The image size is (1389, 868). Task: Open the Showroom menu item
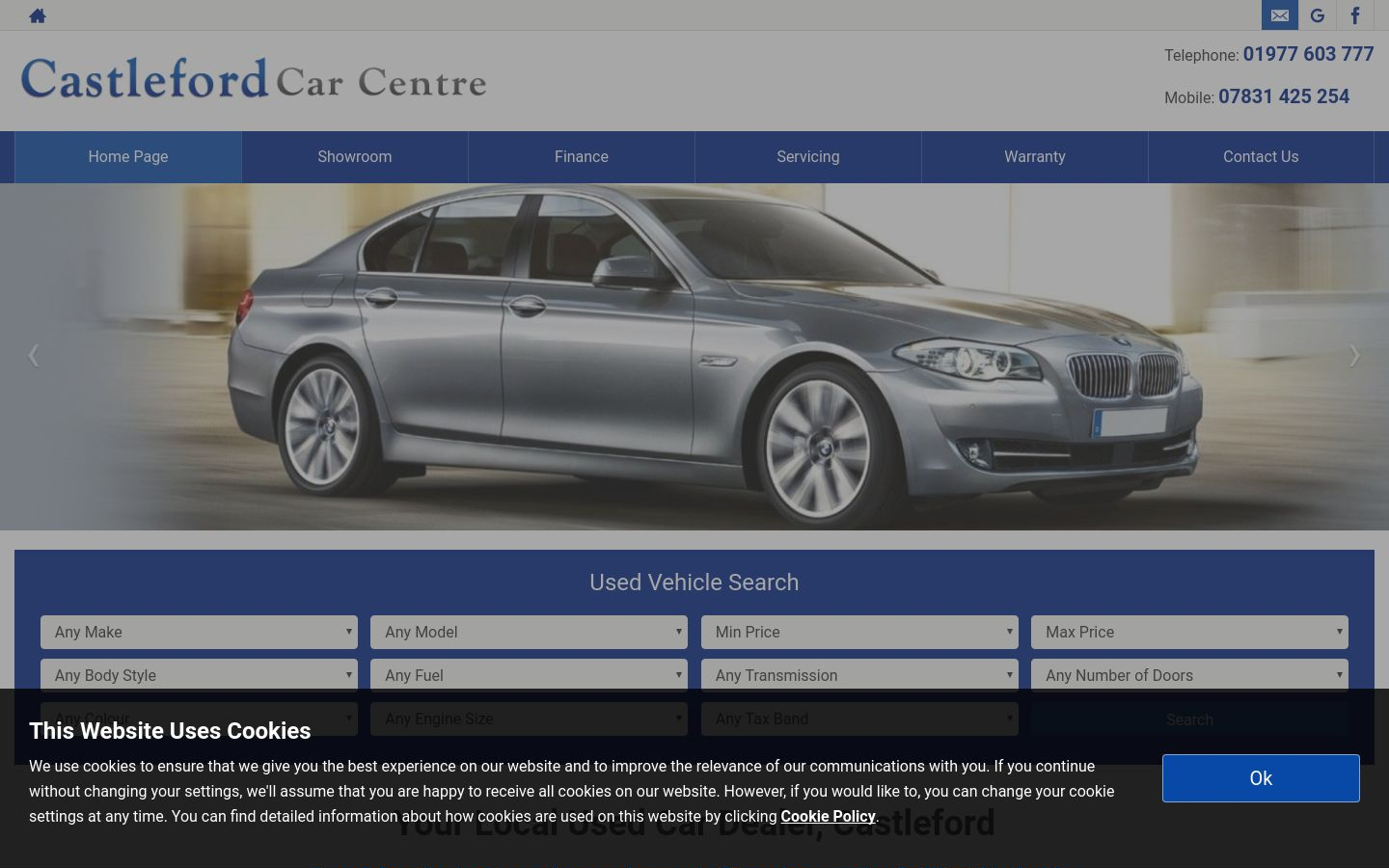pos(355,156)
